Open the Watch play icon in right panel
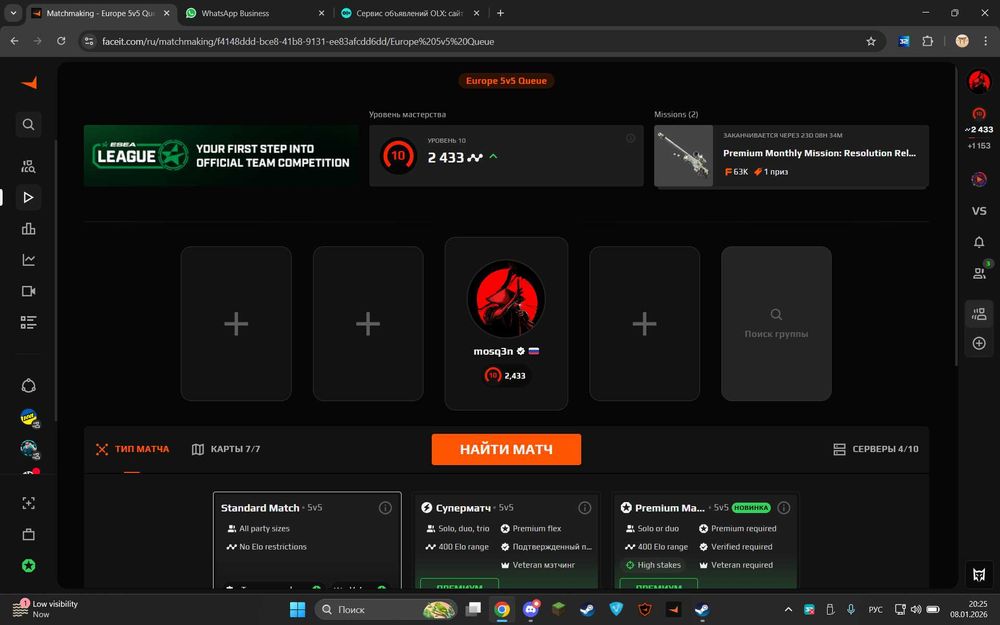Image resolution: width=1000 pixels, height=625 pixels. (979, 179)
